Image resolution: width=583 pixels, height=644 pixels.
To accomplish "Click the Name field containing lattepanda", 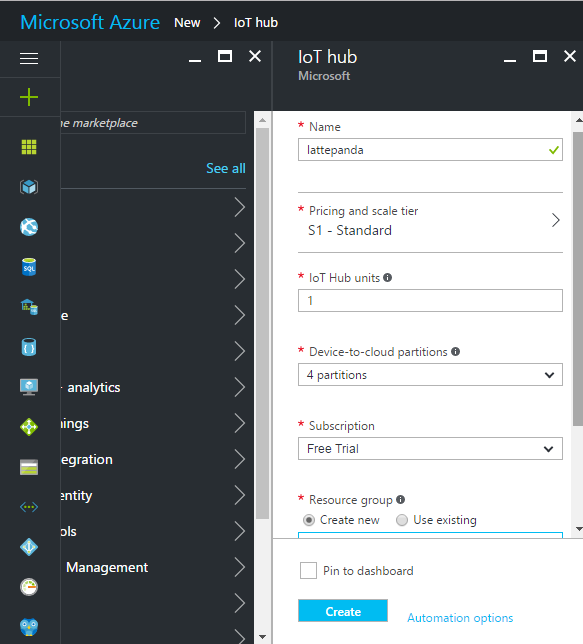I will click(430, 150).
